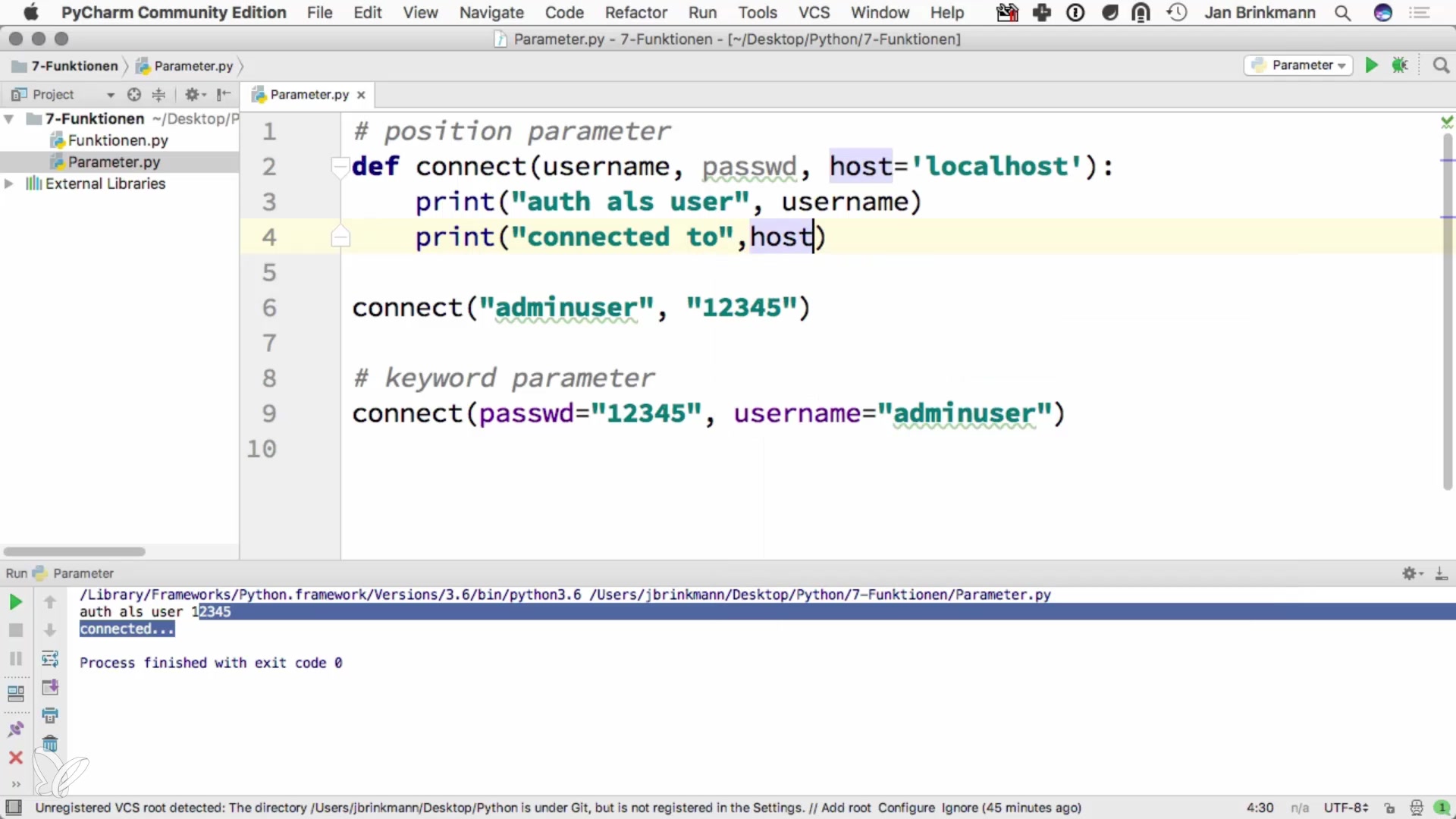The image size is (1456, 819).
Task: Open the Parameter run configuration dropdown
Action: (1298, 65)
